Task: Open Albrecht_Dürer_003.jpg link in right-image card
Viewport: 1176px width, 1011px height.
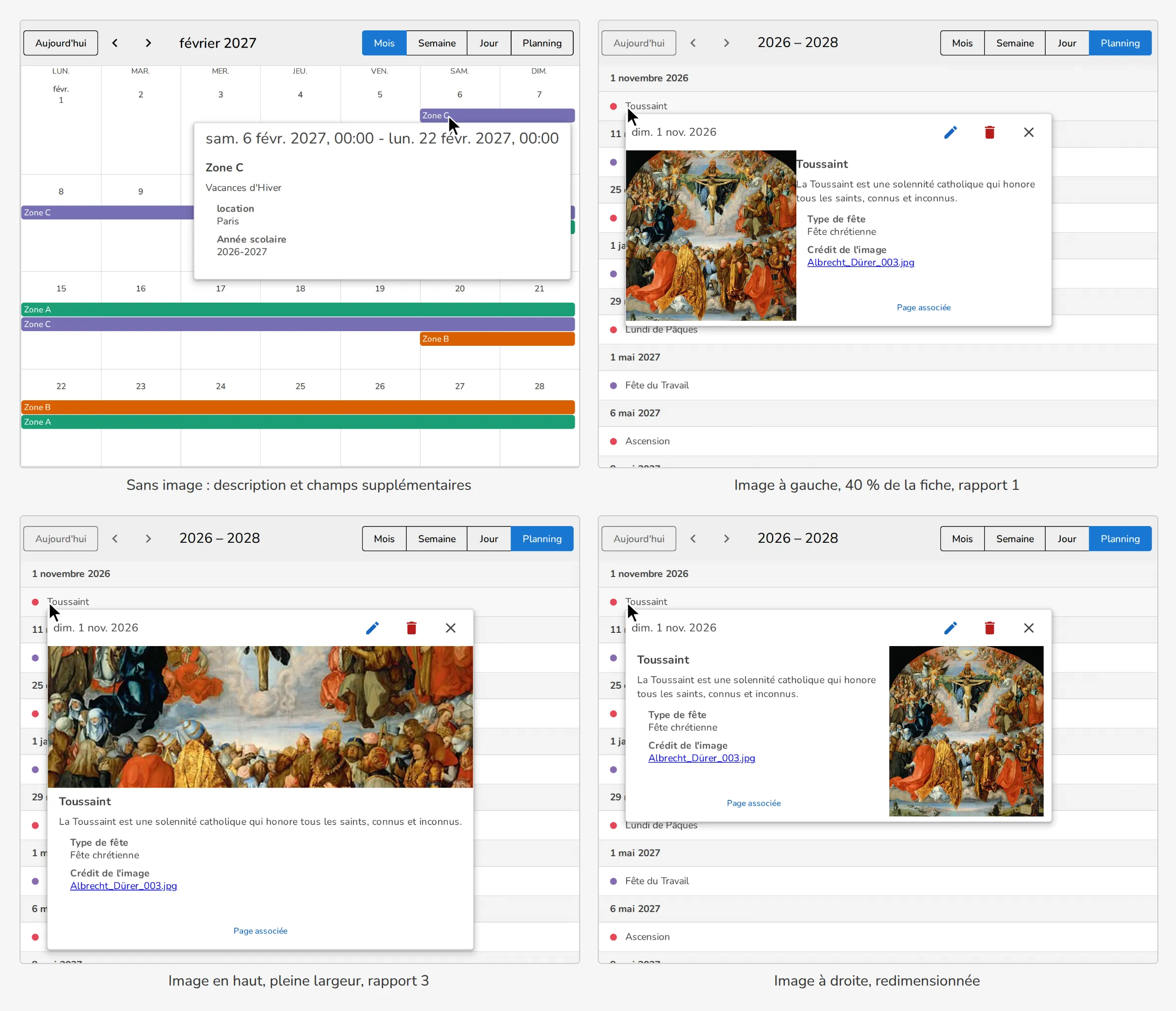Action: [702, 759]
